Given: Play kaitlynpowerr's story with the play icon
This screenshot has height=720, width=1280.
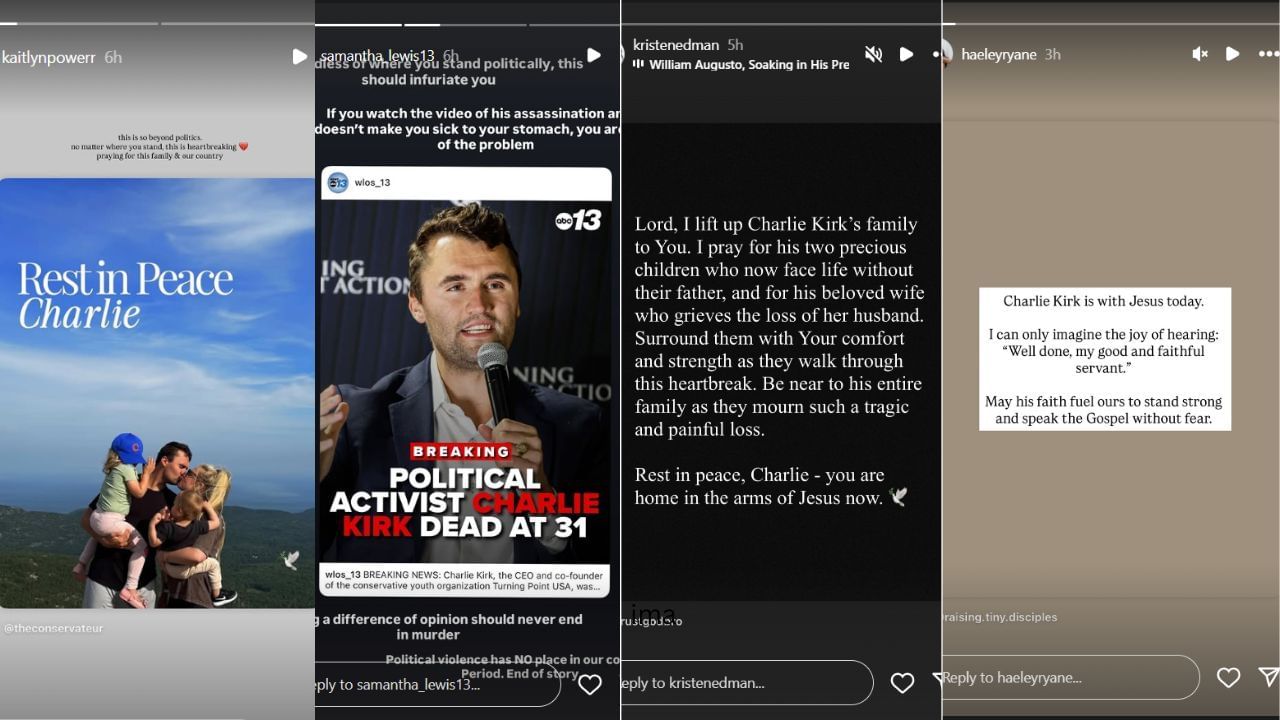Looking at the screenshot, I should point(299,57).
